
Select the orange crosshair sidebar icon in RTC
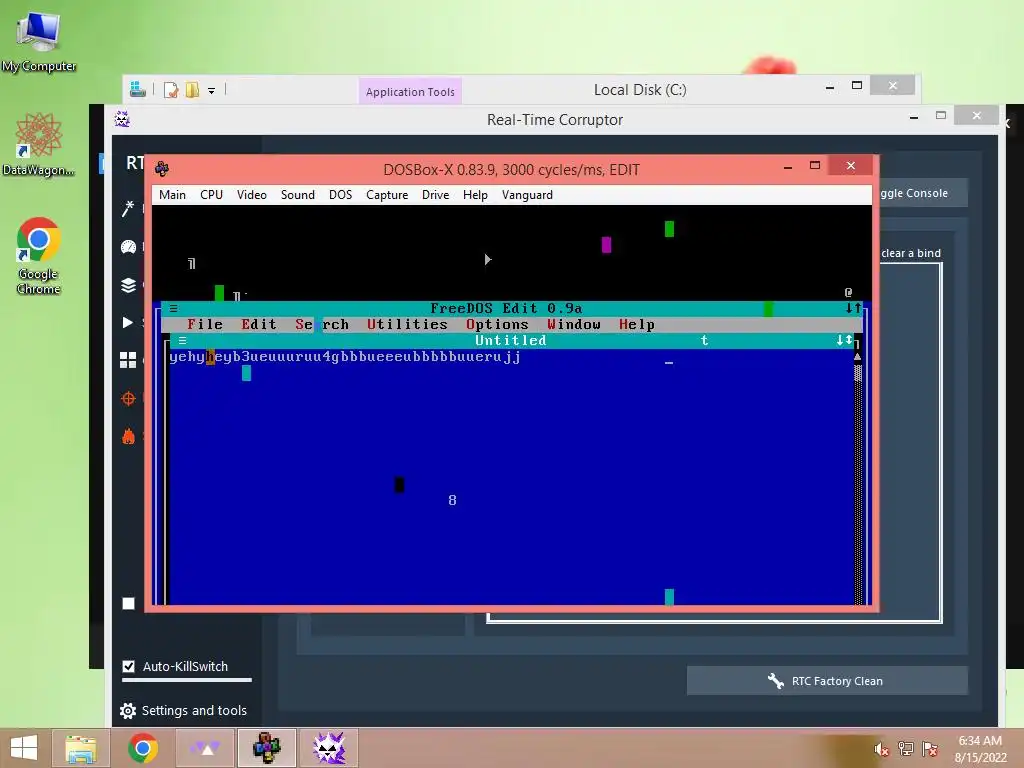(x=128, y=398)
